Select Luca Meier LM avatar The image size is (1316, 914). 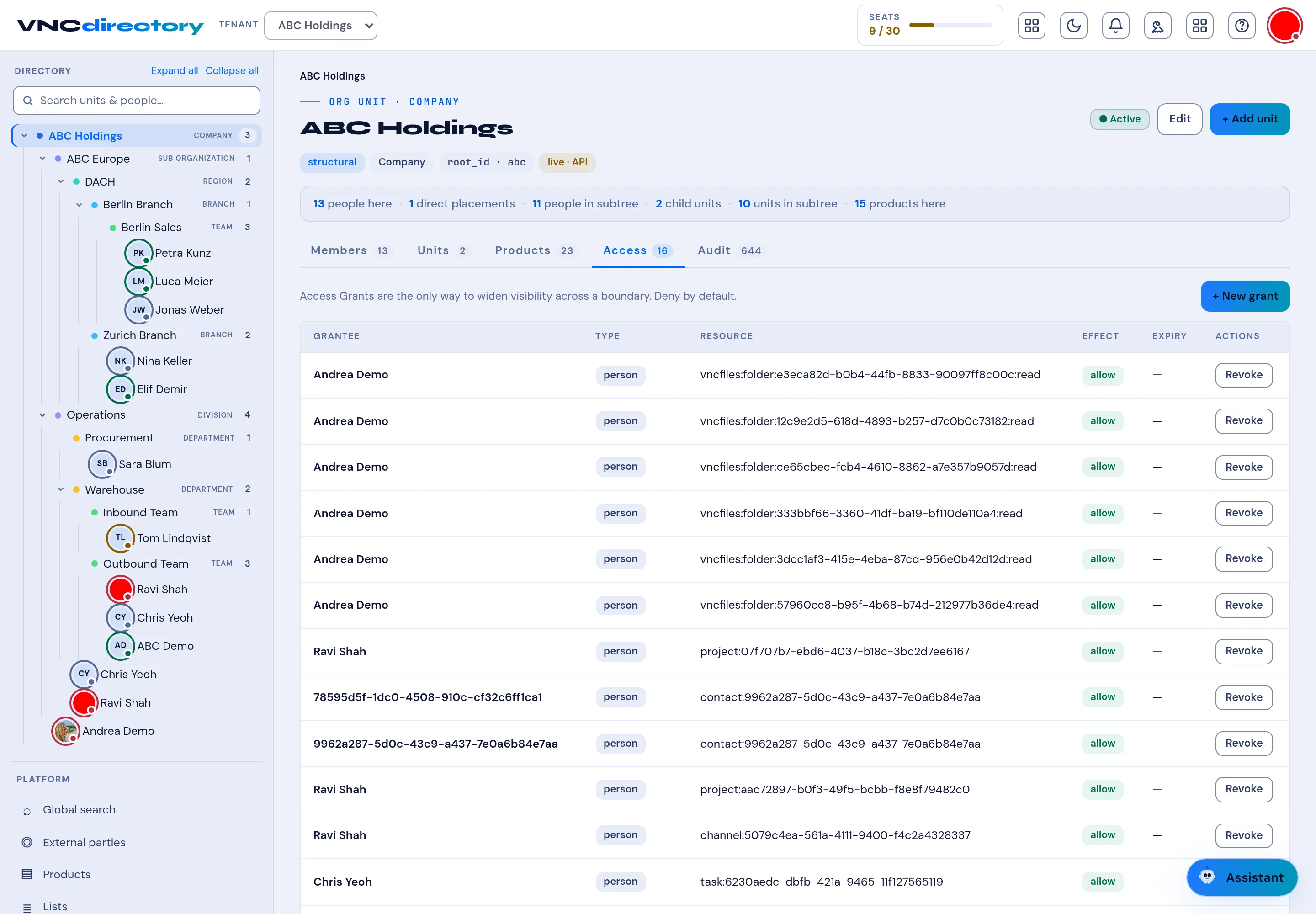pyautogui.click(x=138, y=281)
